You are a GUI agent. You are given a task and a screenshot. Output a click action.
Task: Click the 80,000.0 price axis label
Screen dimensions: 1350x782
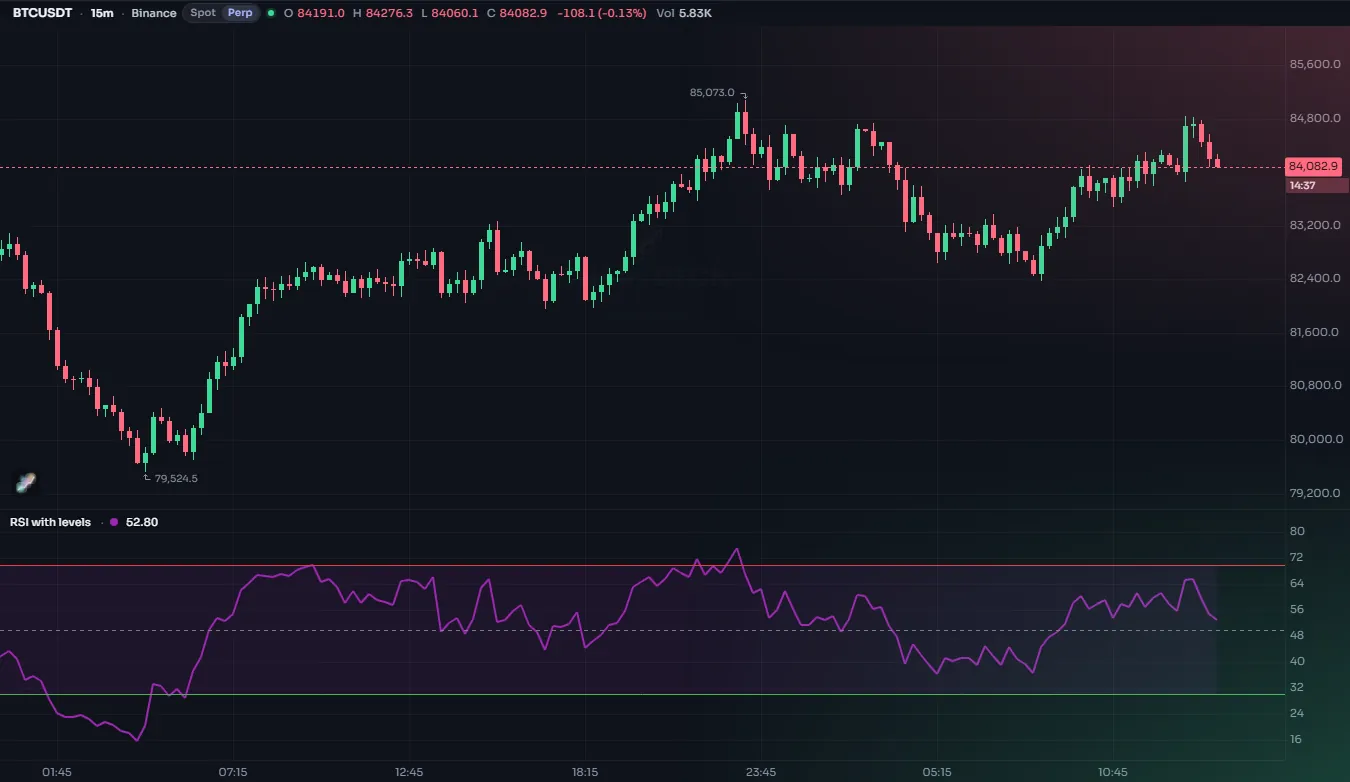point(1315,439)
